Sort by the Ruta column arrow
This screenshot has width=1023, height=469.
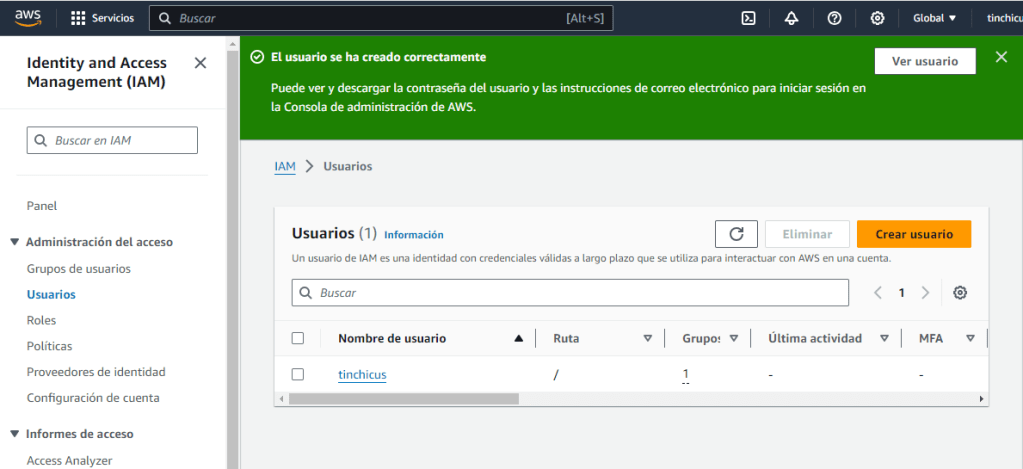tap(647, 338)
